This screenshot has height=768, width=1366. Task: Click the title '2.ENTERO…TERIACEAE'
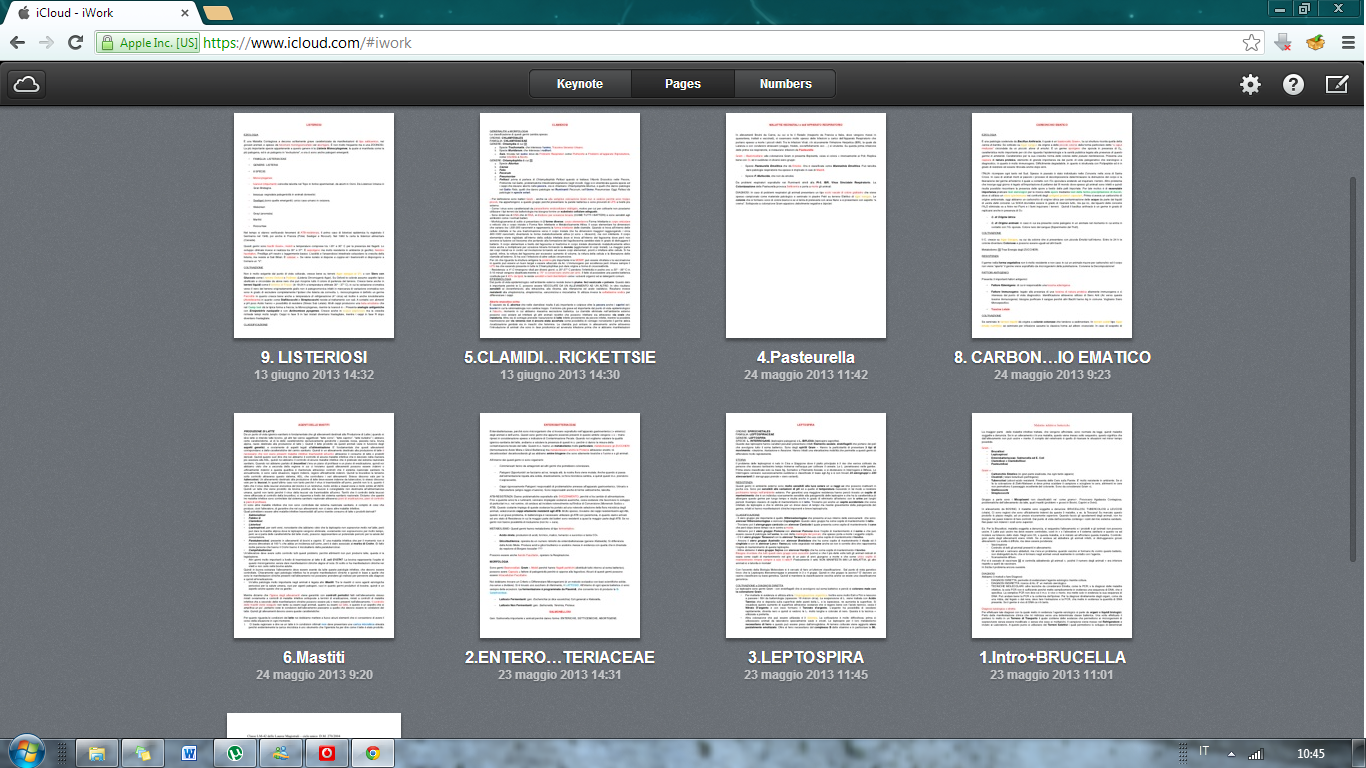560,657
